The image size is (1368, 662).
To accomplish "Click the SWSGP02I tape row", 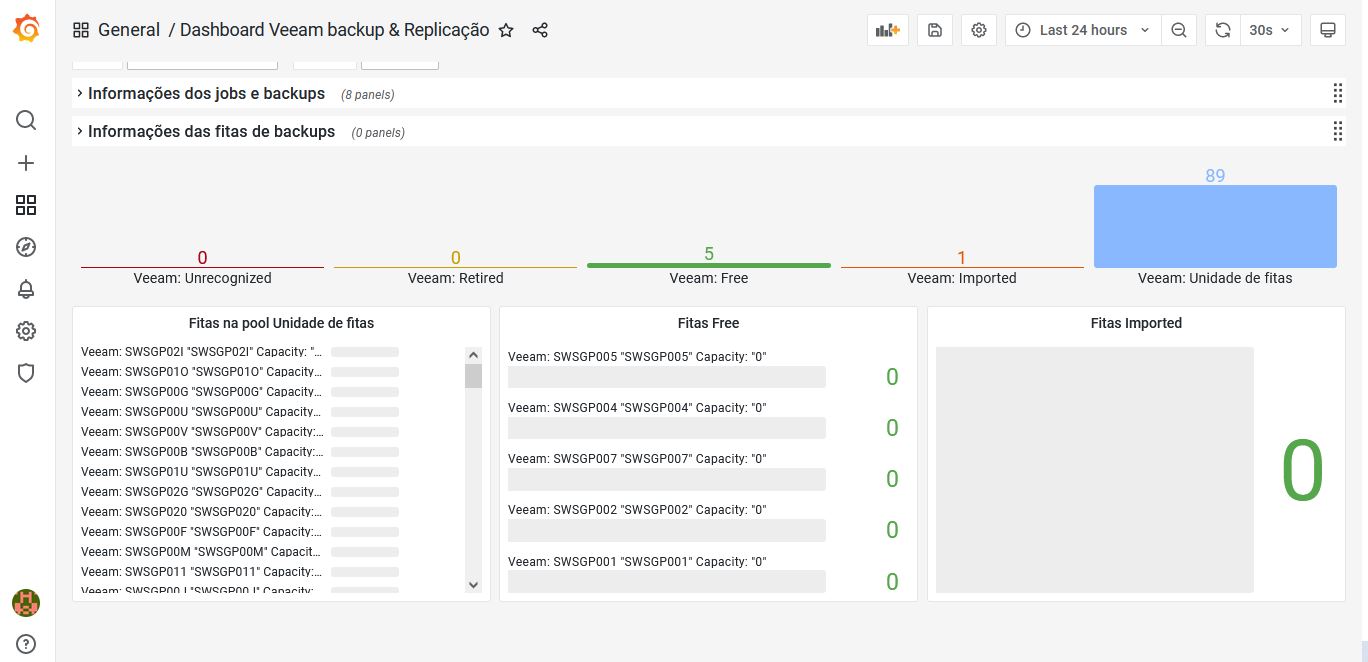I will (240, 352).
